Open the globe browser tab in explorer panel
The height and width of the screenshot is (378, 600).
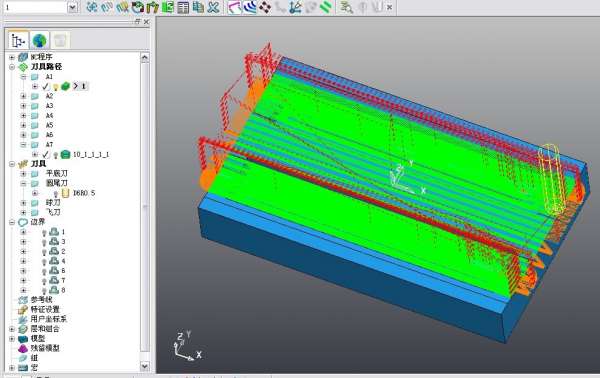[39, 40]
